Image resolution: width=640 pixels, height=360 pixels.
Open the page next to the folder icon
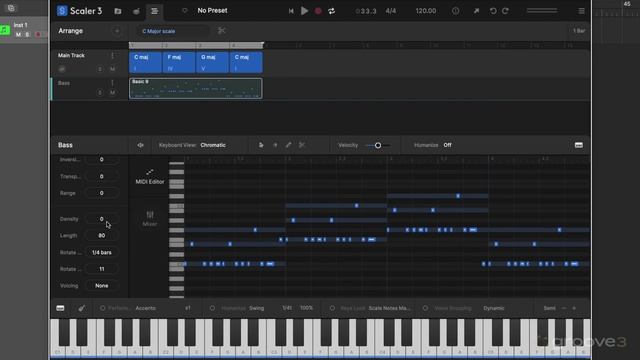coord(136,11)
